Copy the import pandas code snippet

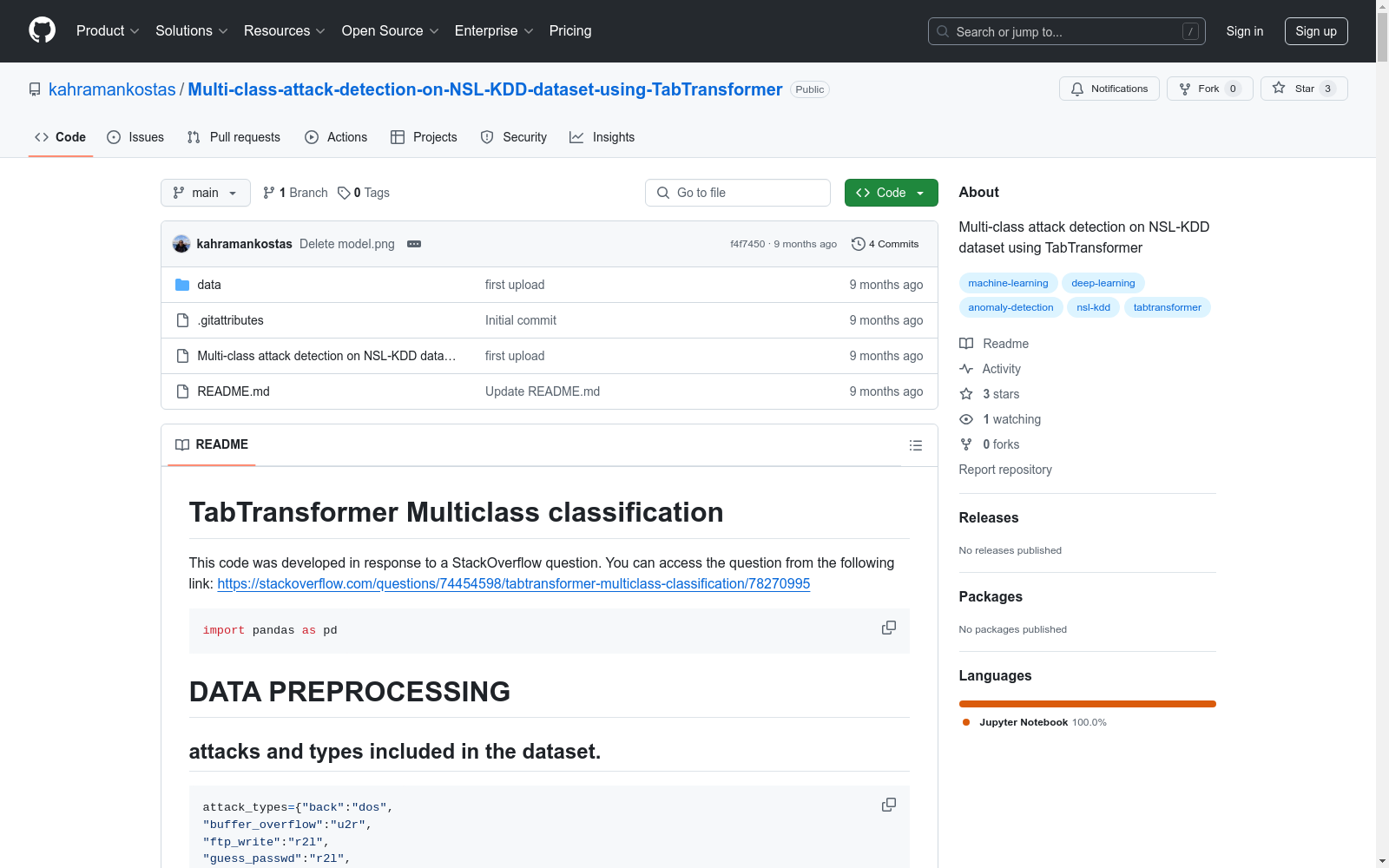click(x=889, y=628)
